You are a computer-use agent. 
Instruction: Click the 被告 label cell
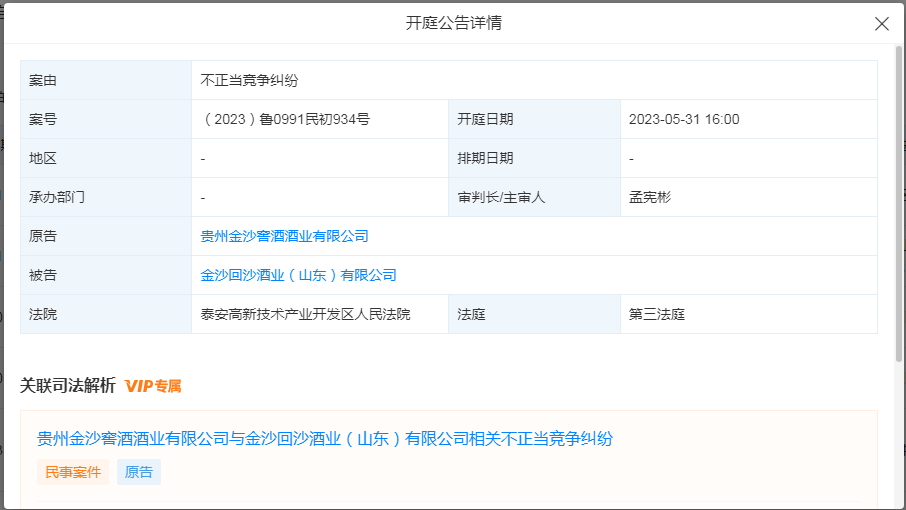[106, 275]
